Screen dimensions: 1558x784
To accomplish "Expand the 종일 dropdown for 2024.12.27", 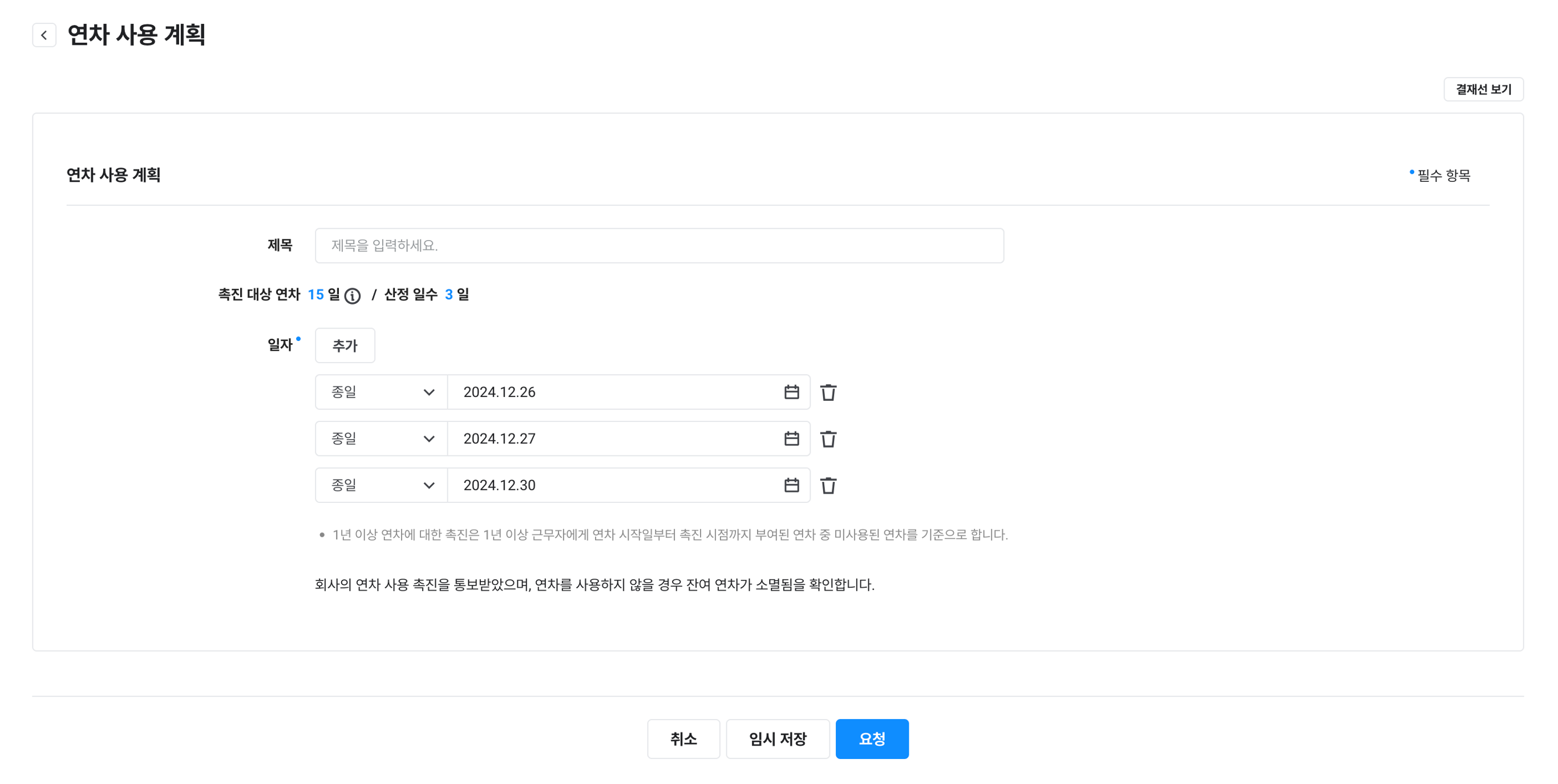I will [x=382, y=439].
